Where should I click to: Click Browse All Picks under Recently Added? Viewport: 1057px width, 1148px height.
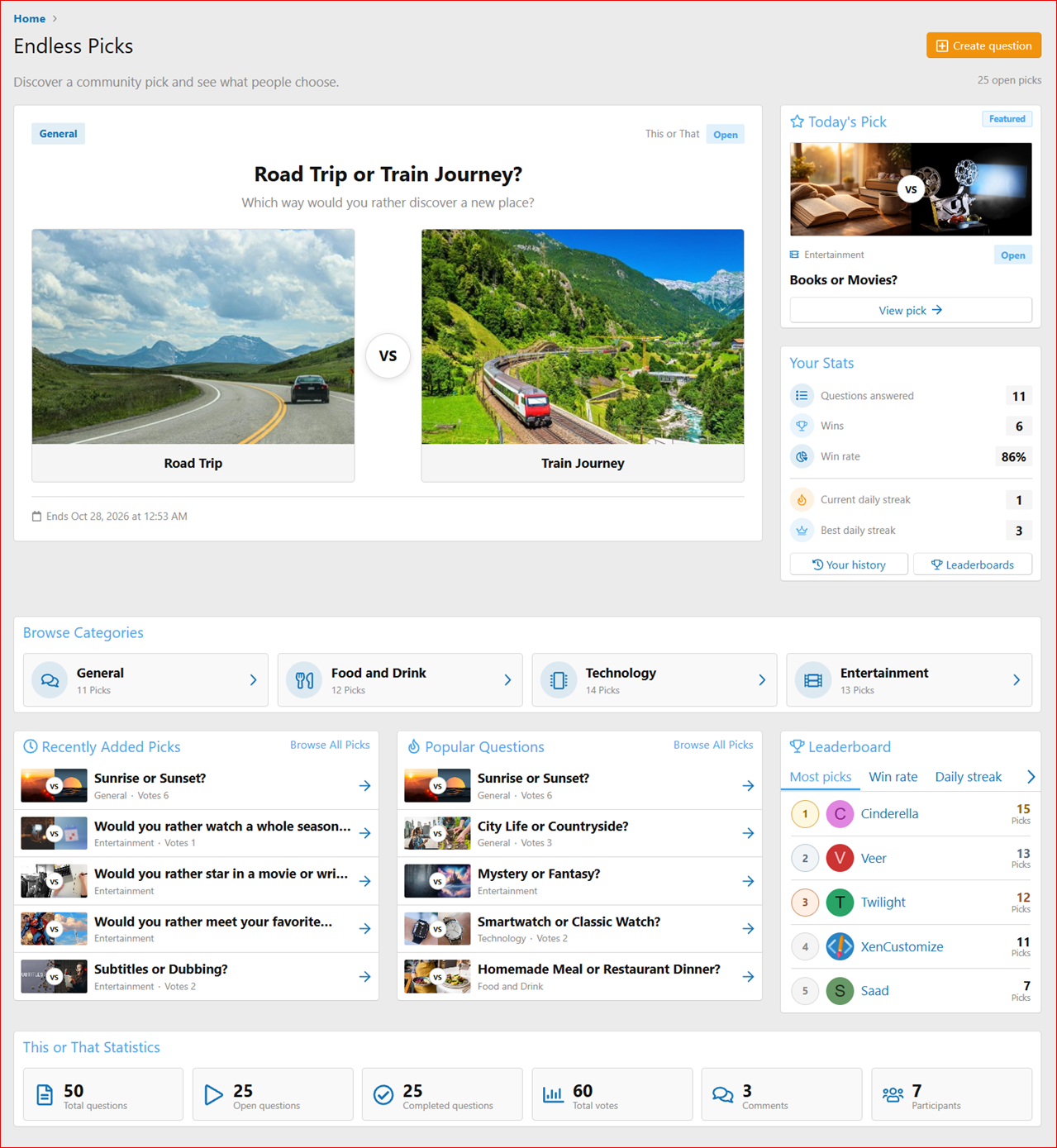[x=330, y=745]
